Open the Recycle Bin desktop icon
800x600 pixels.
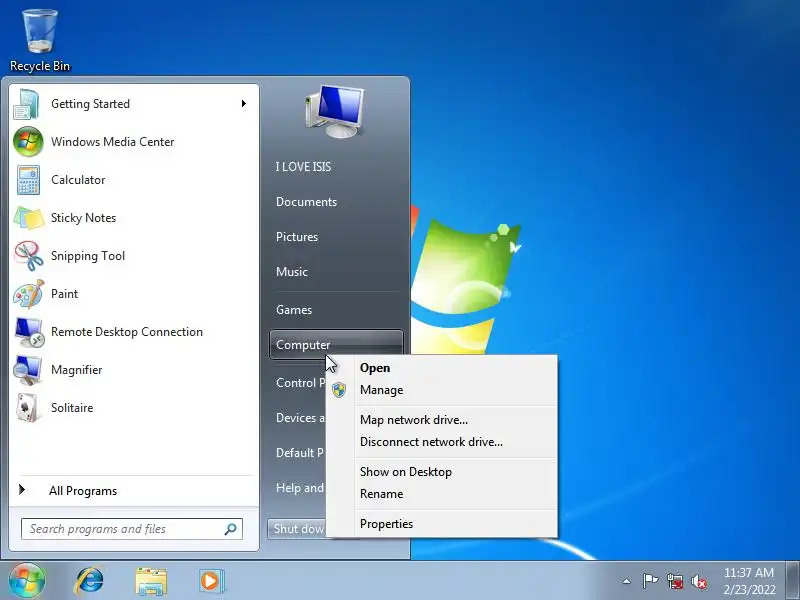pyautogui.click(x=40, y=41)
